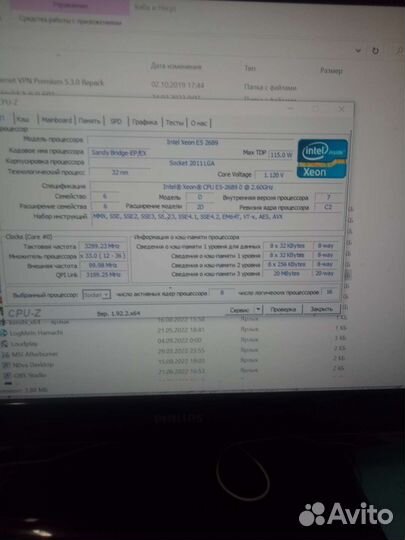The image size is (405, 540).
Task: Click the LogMeIn Hamachi shortcut icon in Explorer
Action: tap(4, 333)
